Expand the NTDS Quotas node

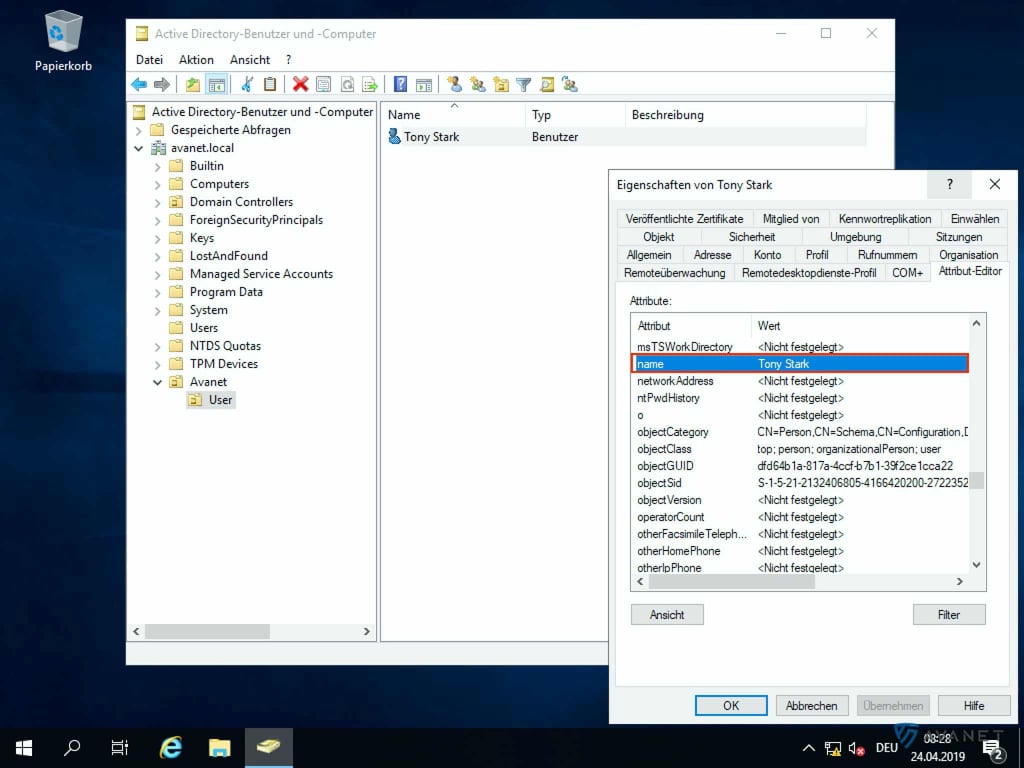(x=157, y=346)
